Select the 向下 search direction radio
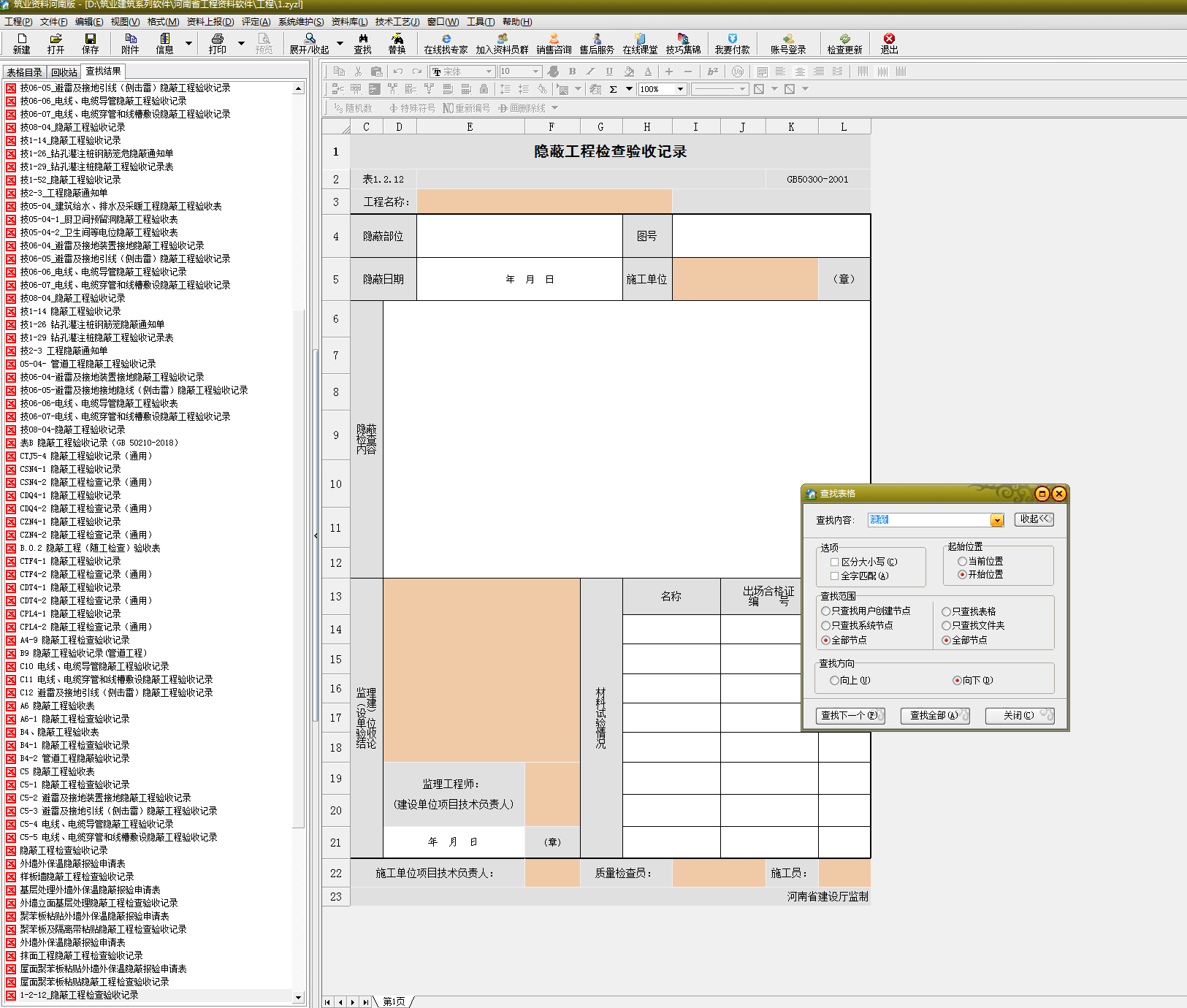This screenshot has width=1187, height=1008. tap(957, 680)
